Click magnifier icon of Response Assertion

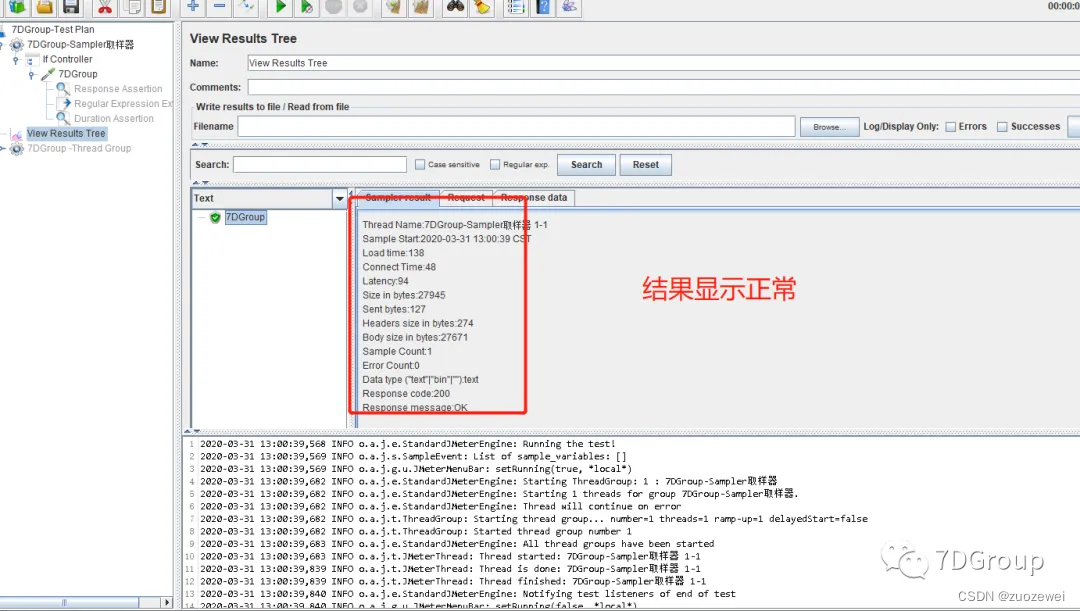tap(63, 89)
